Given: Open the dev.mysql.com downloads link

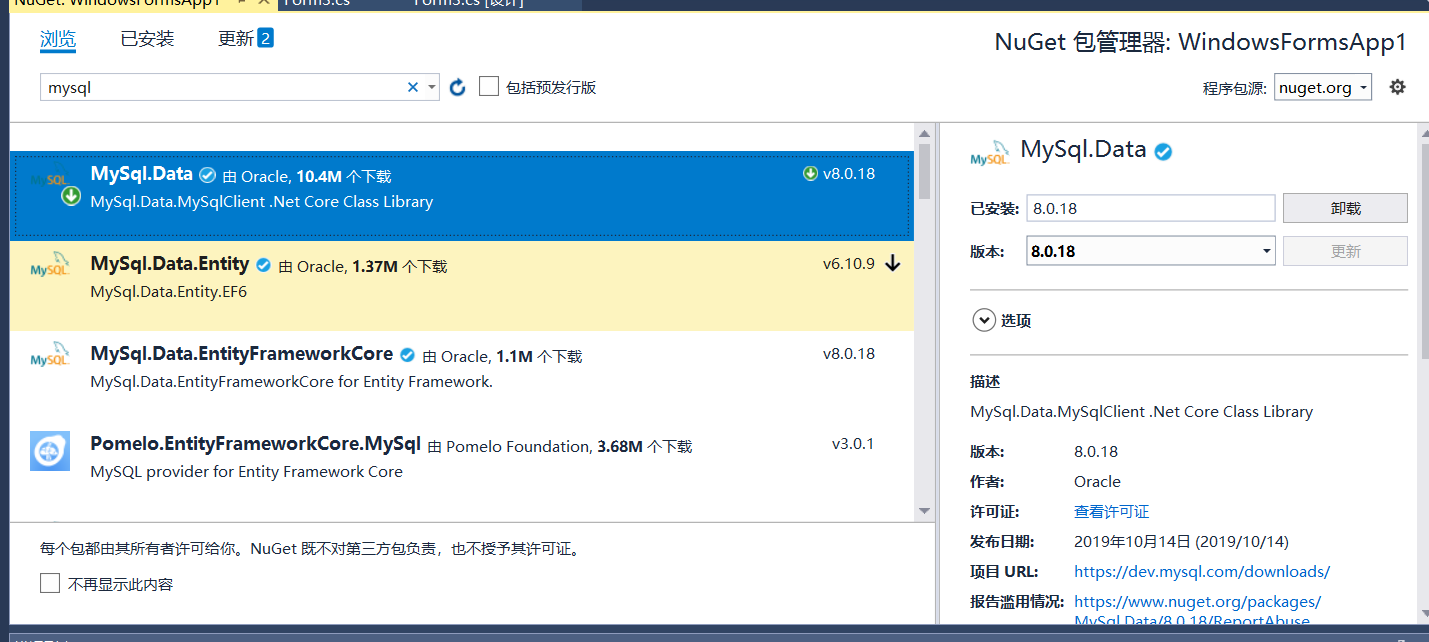Looking at the screenshot, I should pos(1202,572).
